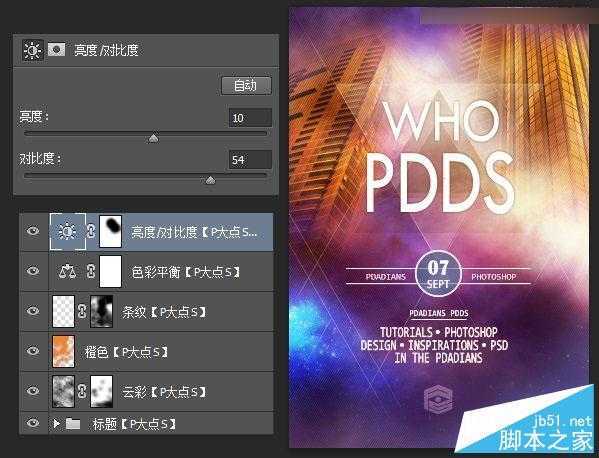Select the Brightness/Contrast adjustment icon in layer row

pyautogui.click(x=68, y=231)
